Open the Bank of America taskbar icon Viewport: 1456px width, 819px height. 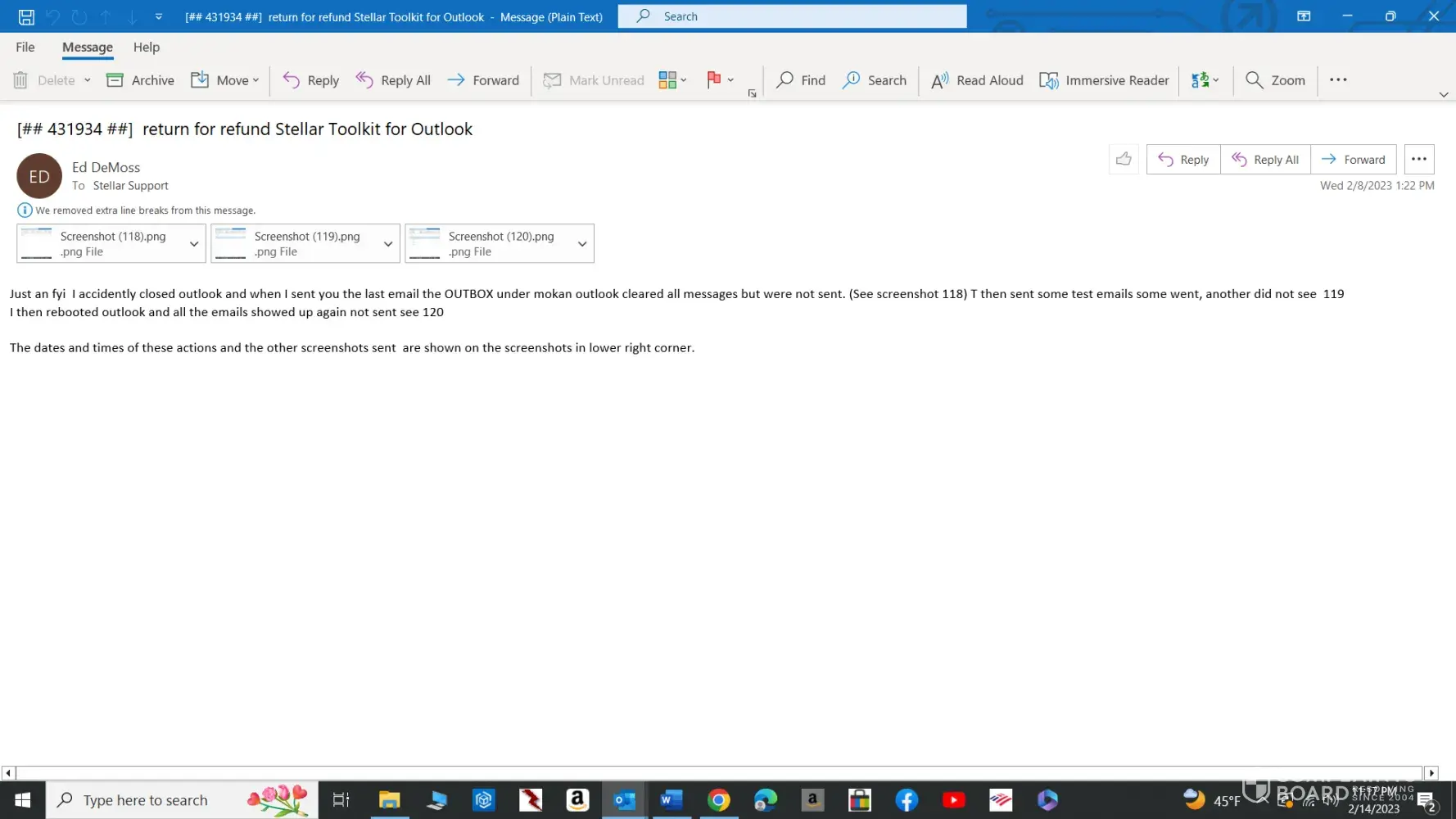point(1001,800)
